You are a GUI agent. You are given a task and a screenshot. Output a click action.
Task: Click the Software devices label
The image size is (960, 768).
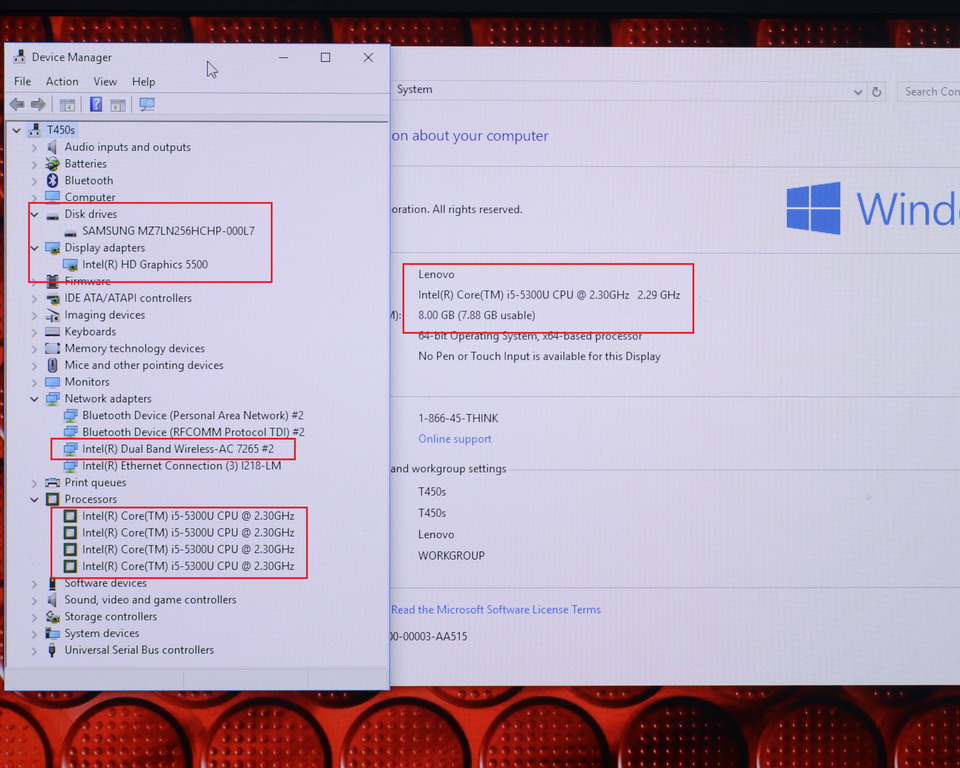(x=106, y=583)
